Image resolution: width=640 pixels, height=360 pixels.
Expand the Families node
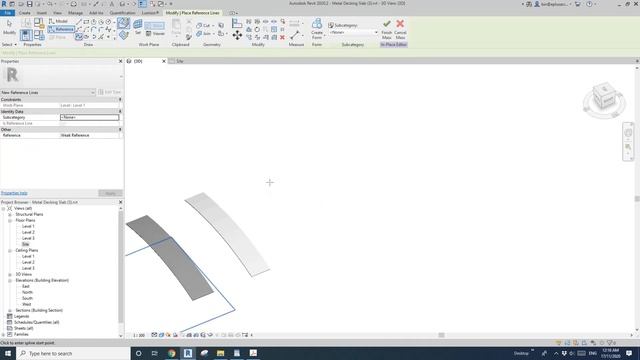[x=4, y=334]
